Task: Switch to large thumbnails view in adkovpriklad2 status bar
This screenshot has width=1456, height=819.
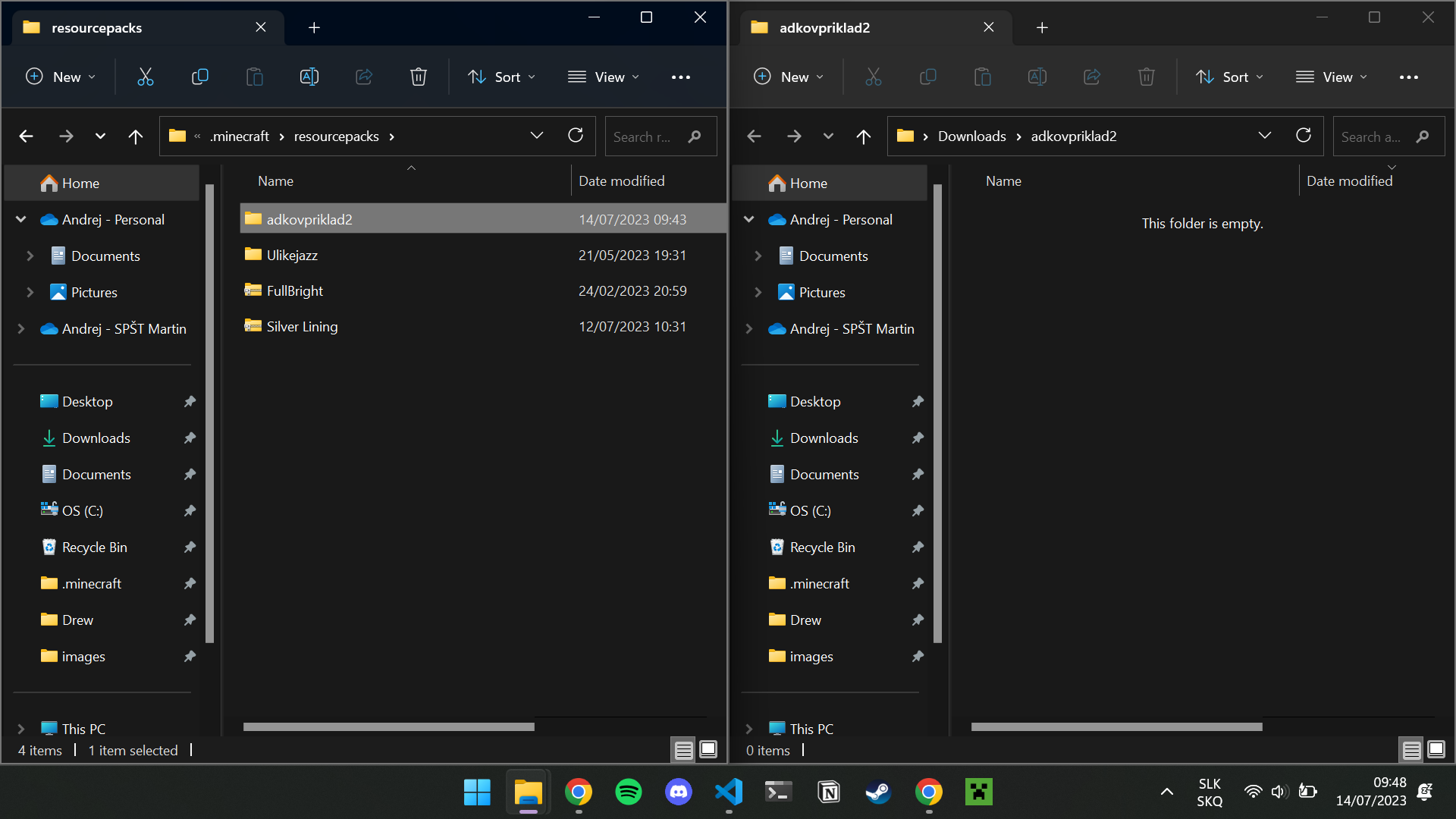Action: [x=1436, y=750]
